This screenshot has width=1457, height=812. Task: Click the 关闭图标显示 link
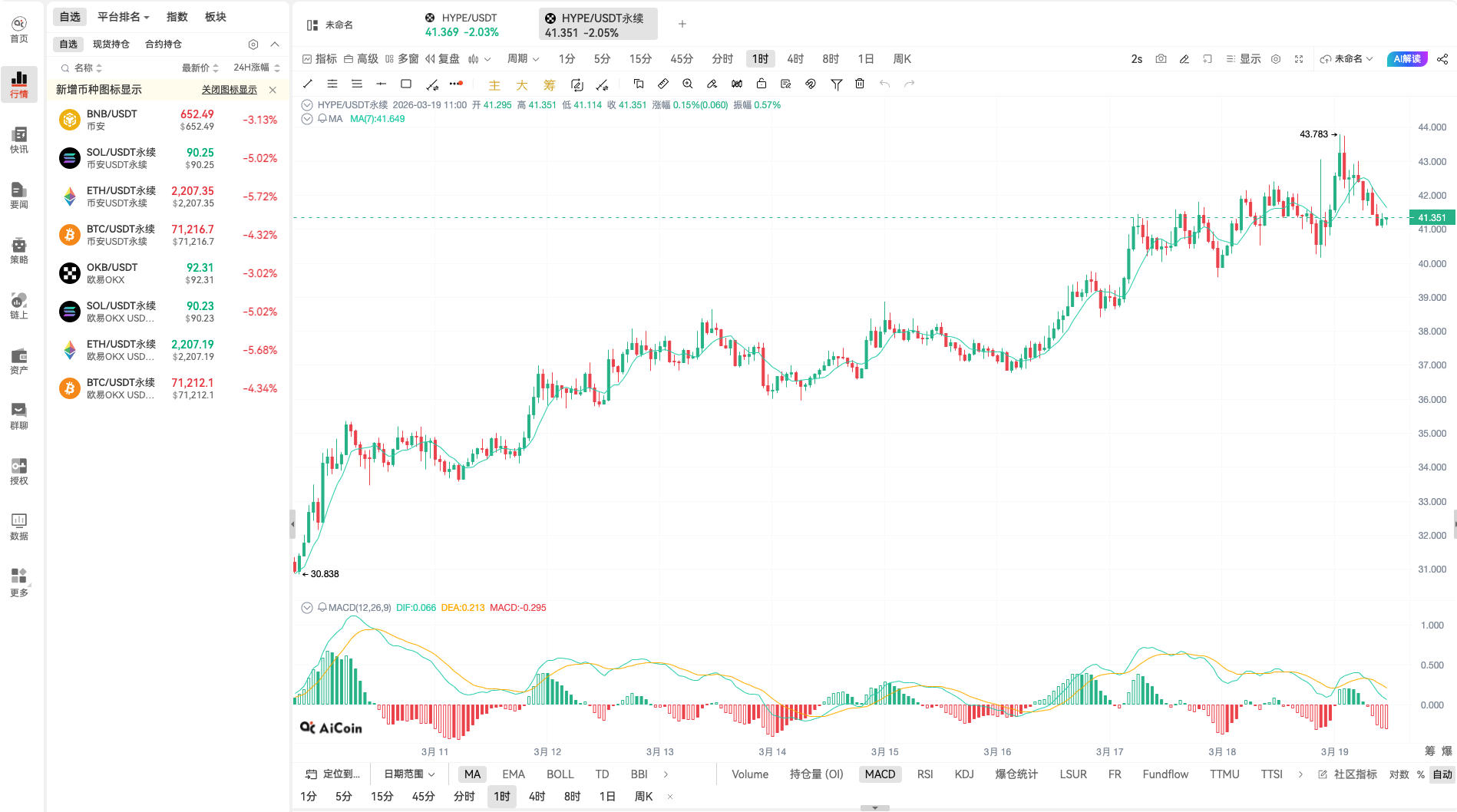click(x=229, y=89)
